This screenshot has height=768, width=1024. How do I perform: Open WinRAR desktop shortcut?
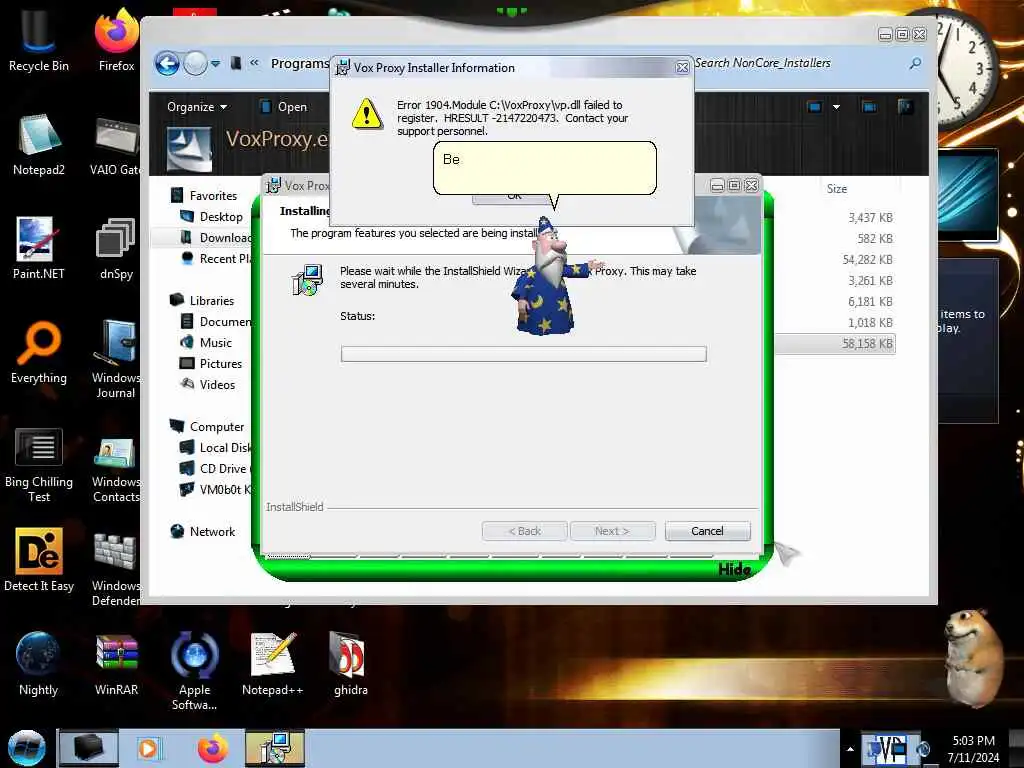tap(116, 664)
